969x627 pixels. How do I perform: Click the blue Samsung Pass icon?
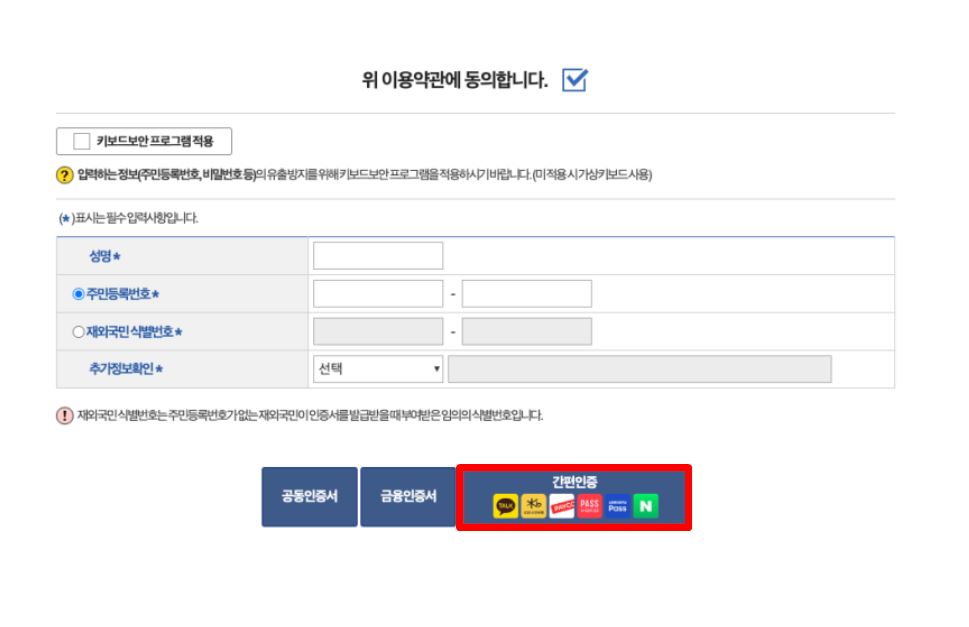click(x=617, y=506)
